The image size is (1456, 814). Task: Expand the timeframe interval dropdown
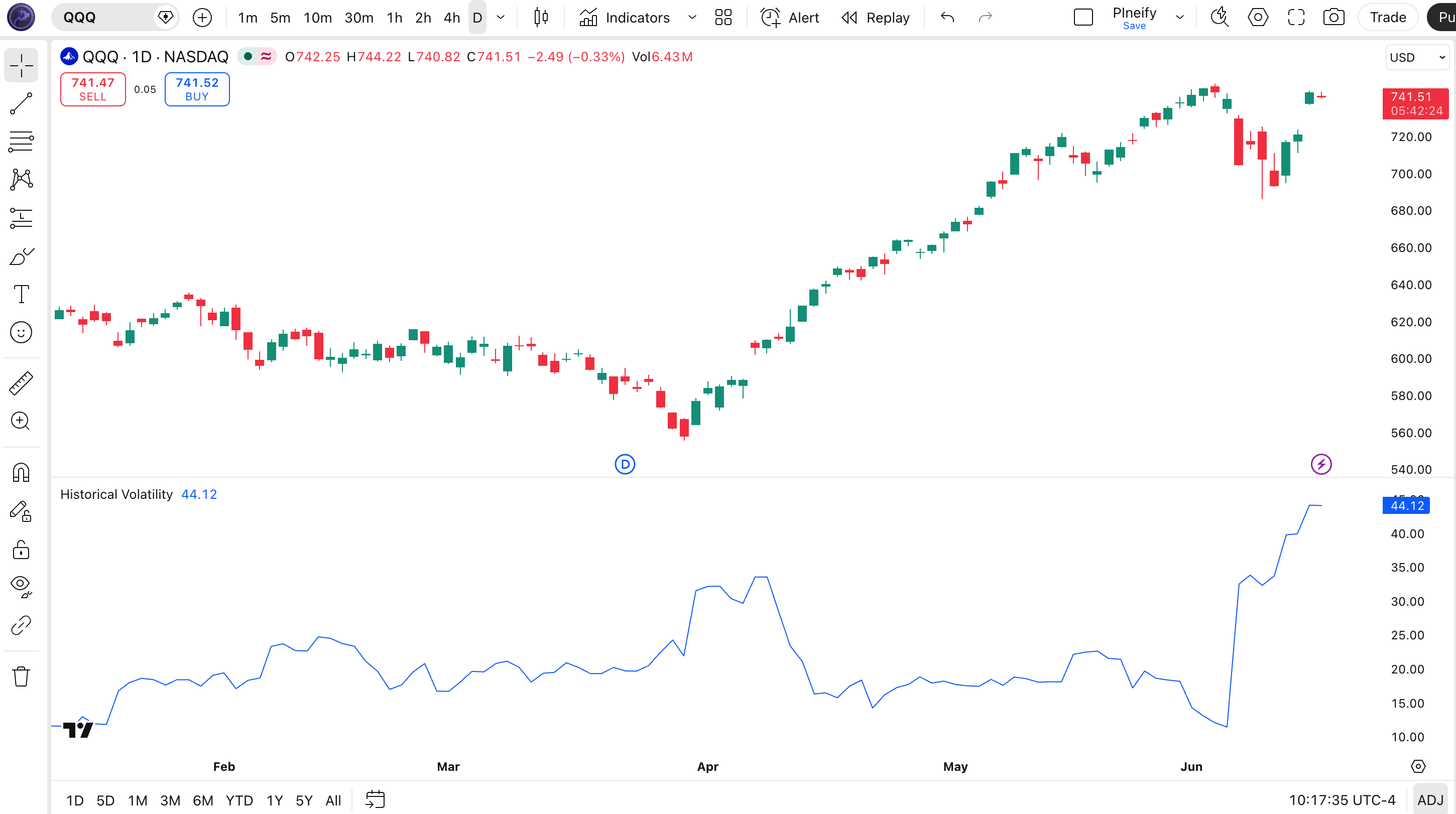pyautogui.click(x=500, y=18)
